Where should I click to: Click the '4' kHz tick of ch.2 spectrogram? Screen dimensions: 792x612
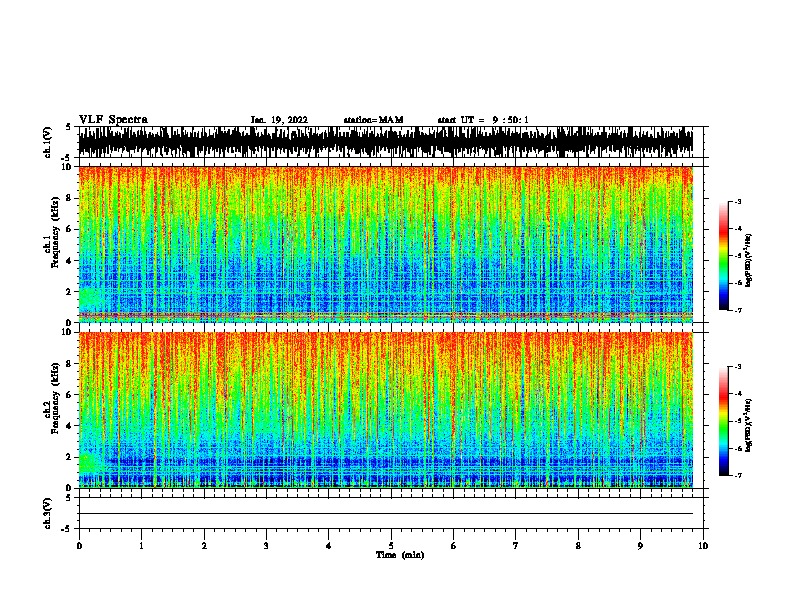tap(69, 426)
